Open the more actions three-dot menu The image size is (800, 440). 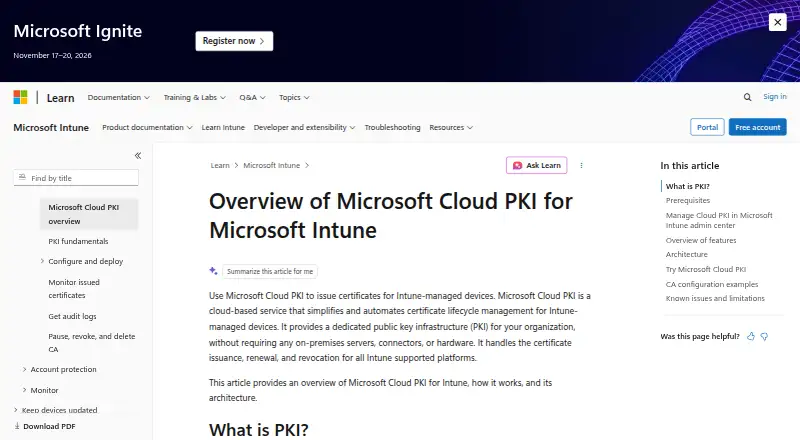click(x=581, y=165)
